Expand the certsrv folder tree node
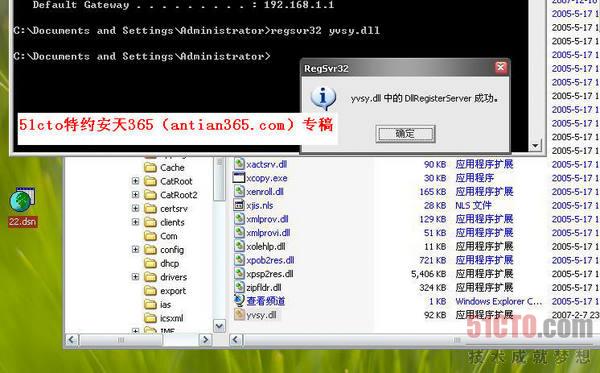The height and width of the screenshot is (373, 600). coord(135,208)
